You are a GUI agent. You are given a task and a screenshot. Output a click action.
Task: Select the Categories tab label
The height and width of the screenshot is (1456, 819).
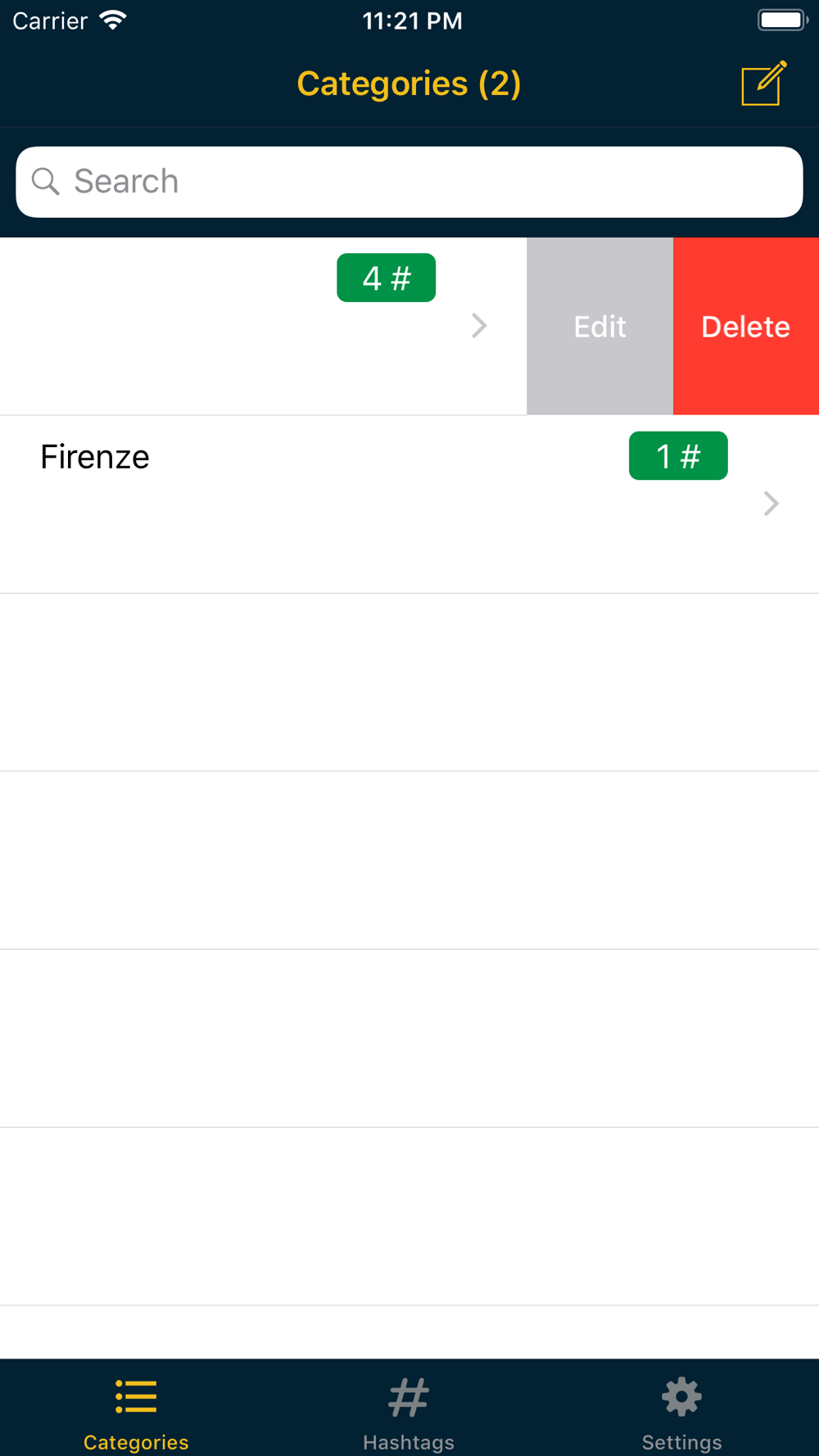(x=136, y=1442)
